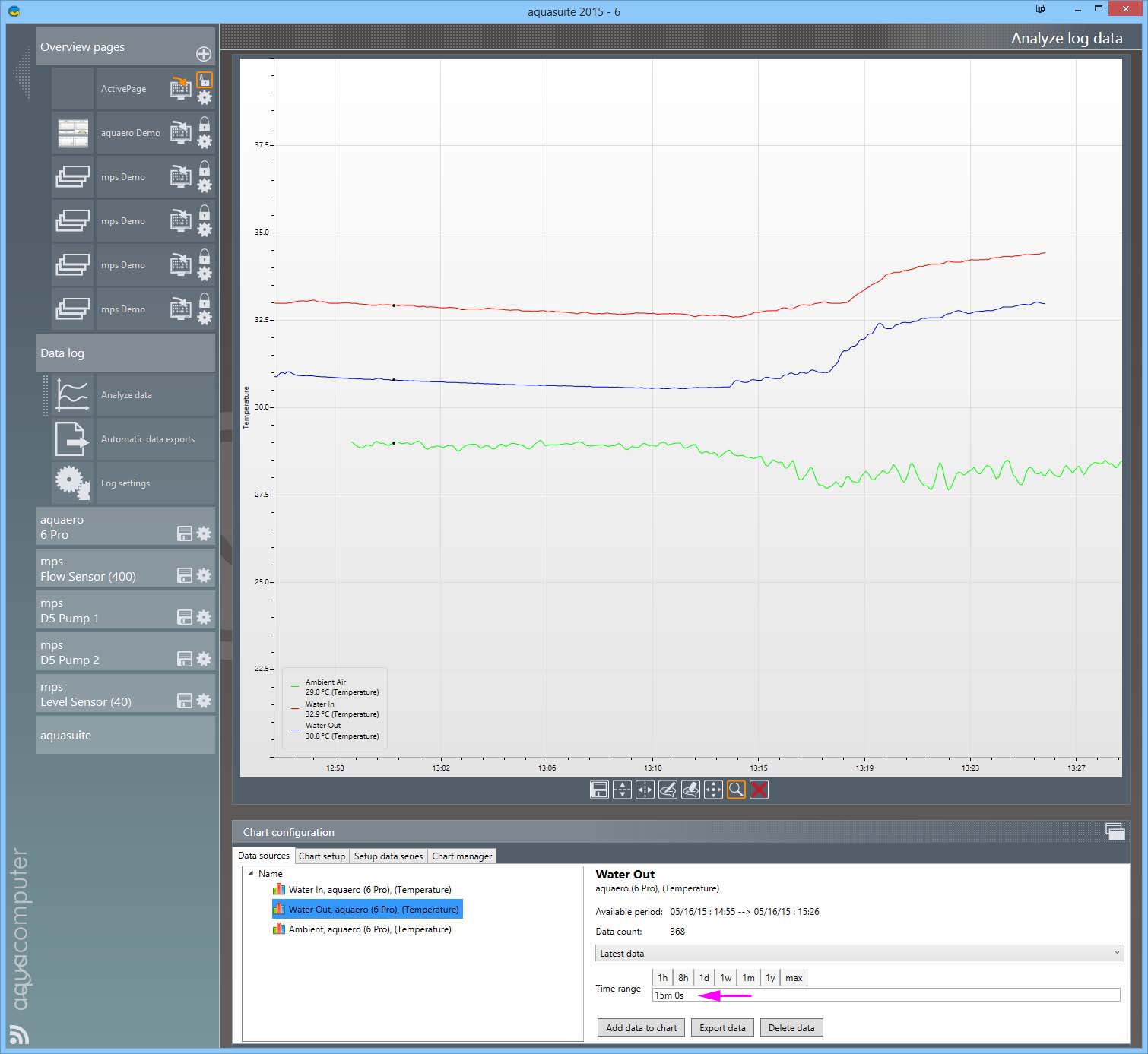
Task: Toggle the unlocked padlock on ActivePage
Action: pos(205,80)
